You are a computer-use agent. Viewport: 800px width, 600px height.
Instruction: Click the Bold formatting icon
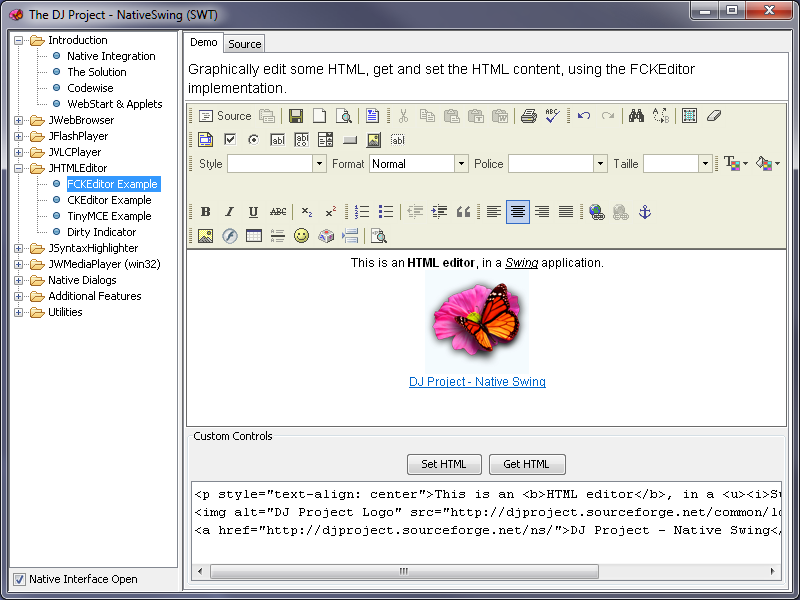205,212
